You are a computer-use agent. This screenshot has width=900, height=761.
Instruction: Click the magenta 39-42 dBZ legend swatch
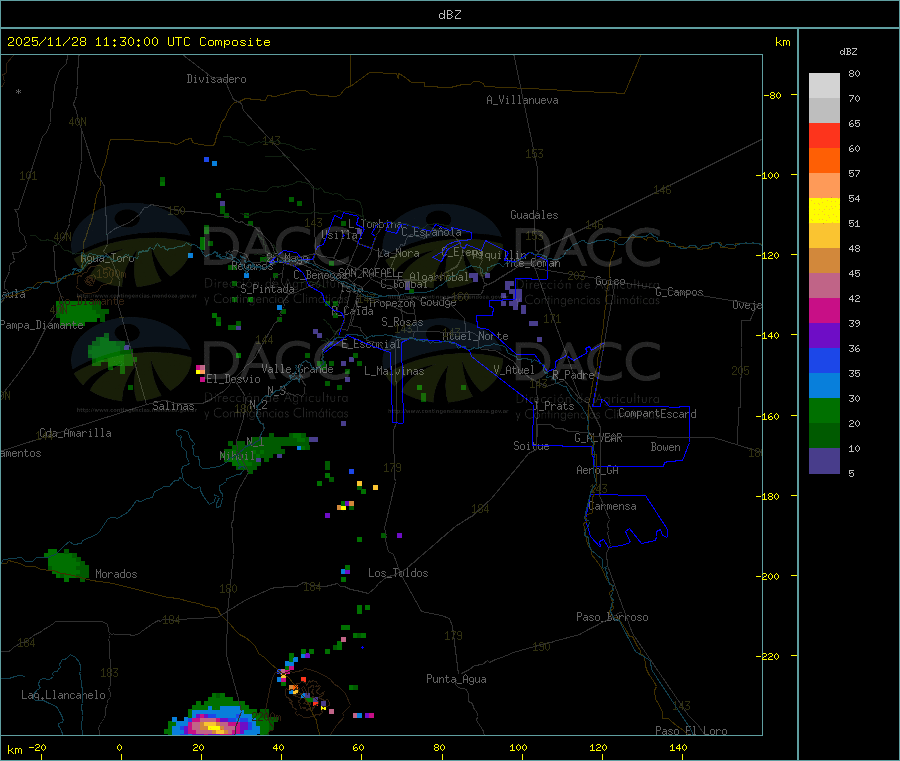coord(824,310)
